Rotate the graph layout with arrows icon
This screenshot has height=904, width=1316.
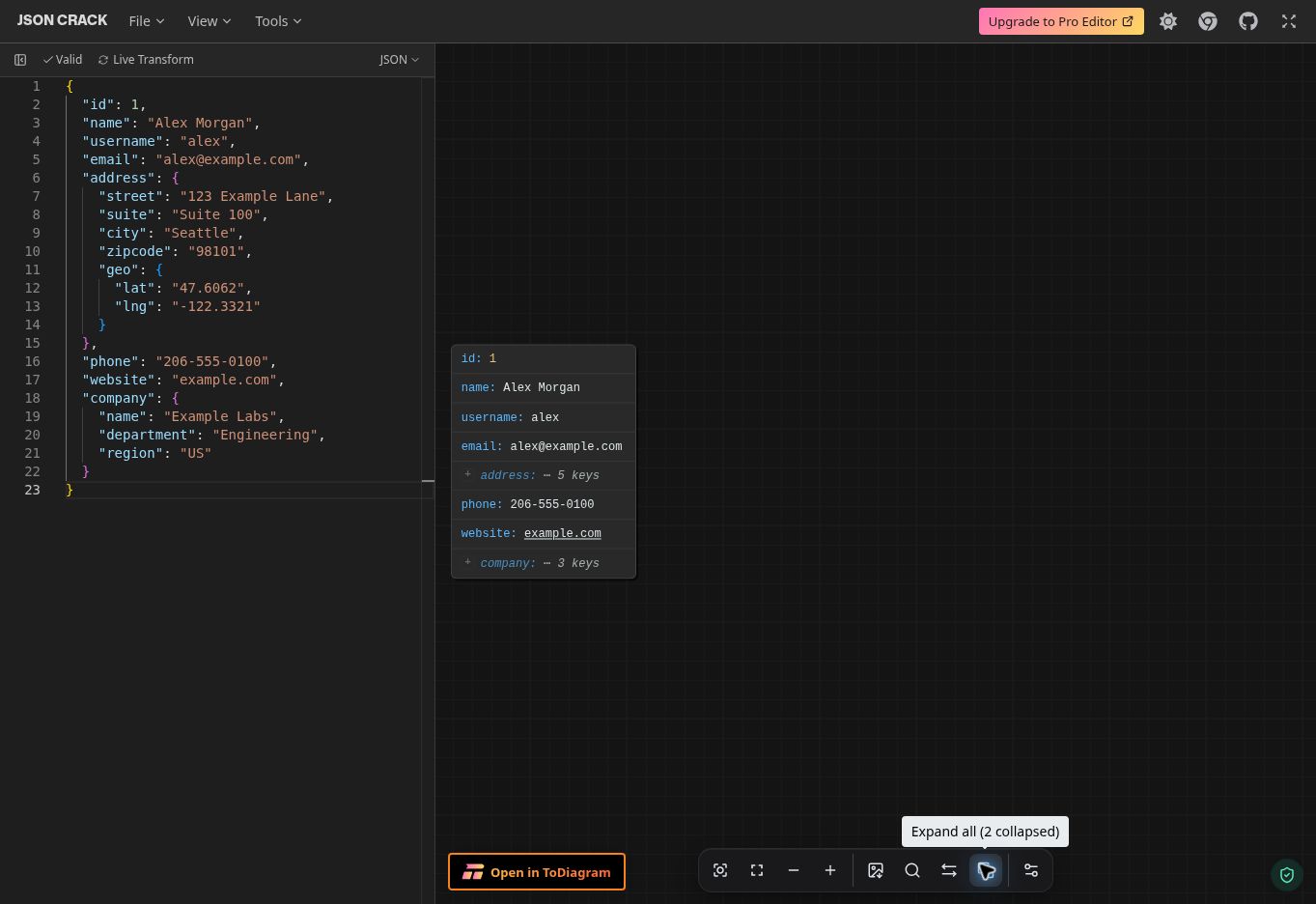pos(949,870)
